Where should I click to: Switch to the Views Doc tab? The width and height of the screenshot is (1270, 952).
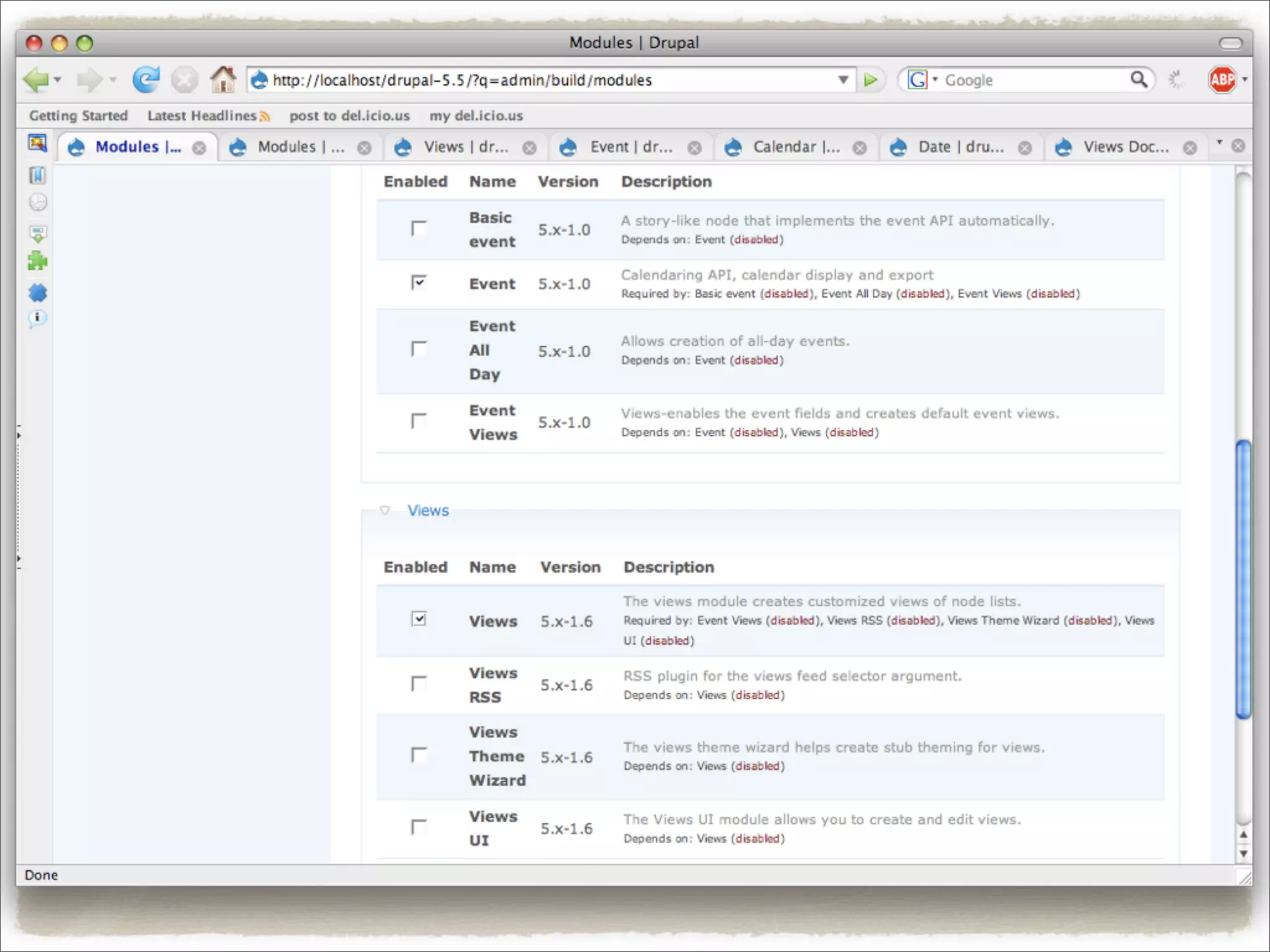click(1125, 148)
